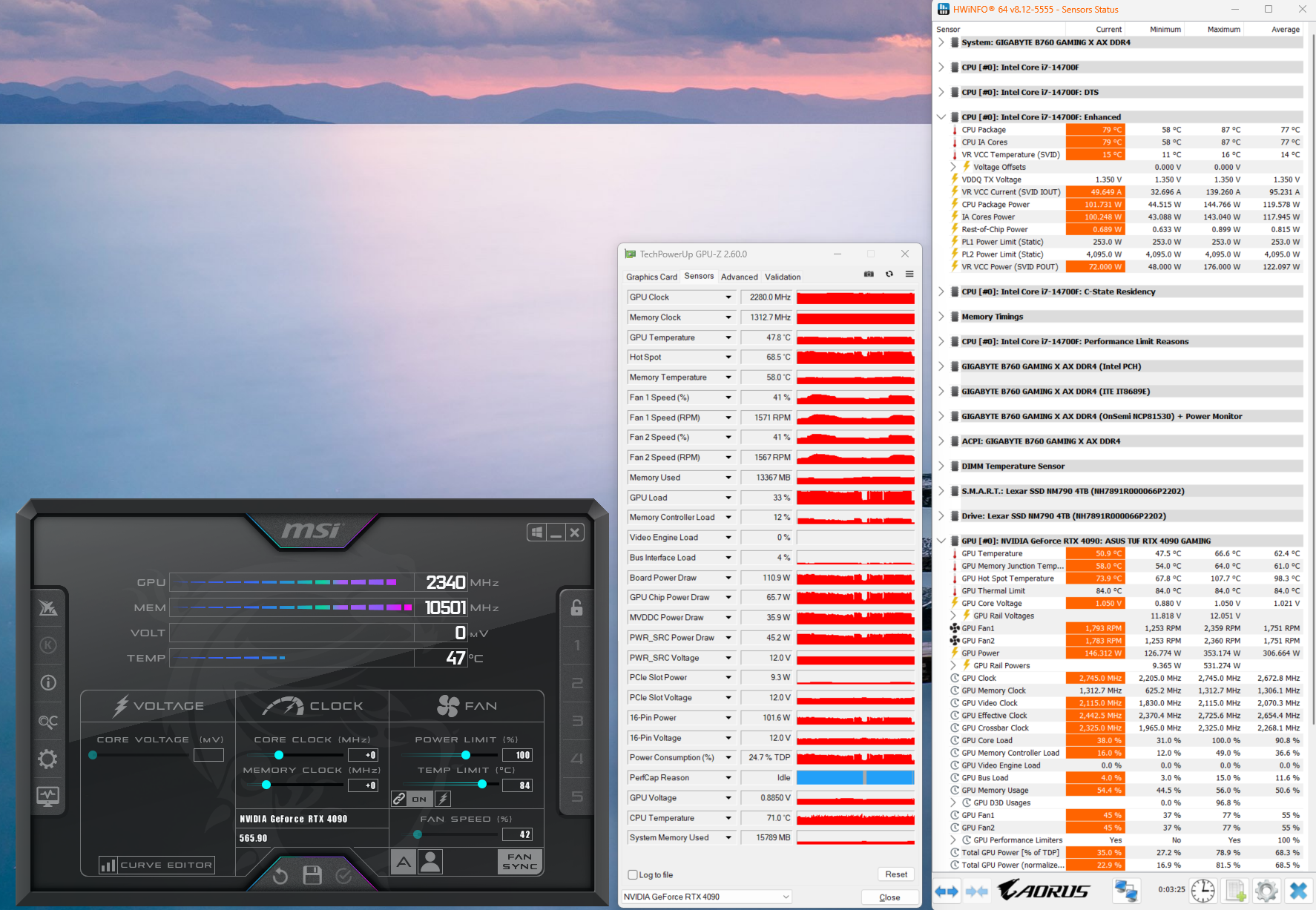Click the Kombustor K icon in Afterburner
The height and width of the screenshot is (910, 1316).
click(48, 645)
